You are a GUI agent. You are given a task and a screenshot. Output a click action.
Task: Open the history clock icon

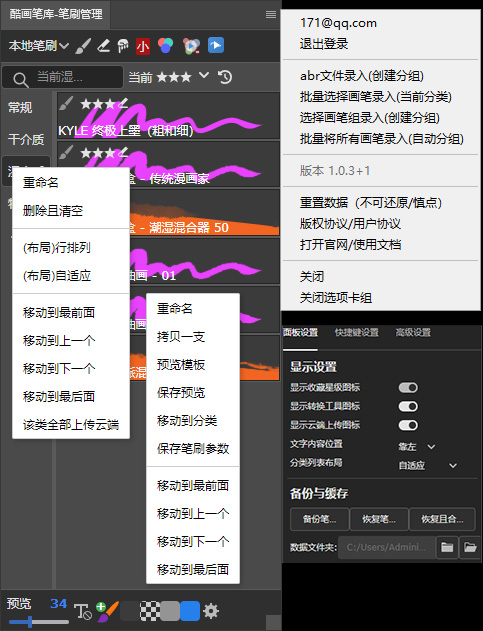tap(225, 76)
